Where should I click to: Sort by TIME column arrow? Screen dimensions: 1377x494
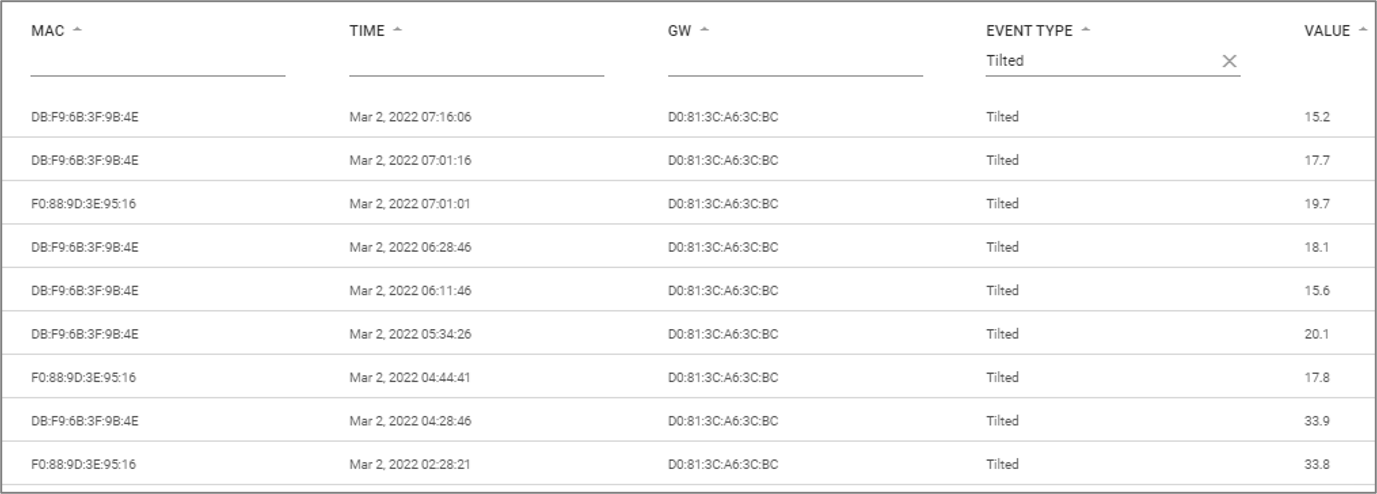(397, 30)
